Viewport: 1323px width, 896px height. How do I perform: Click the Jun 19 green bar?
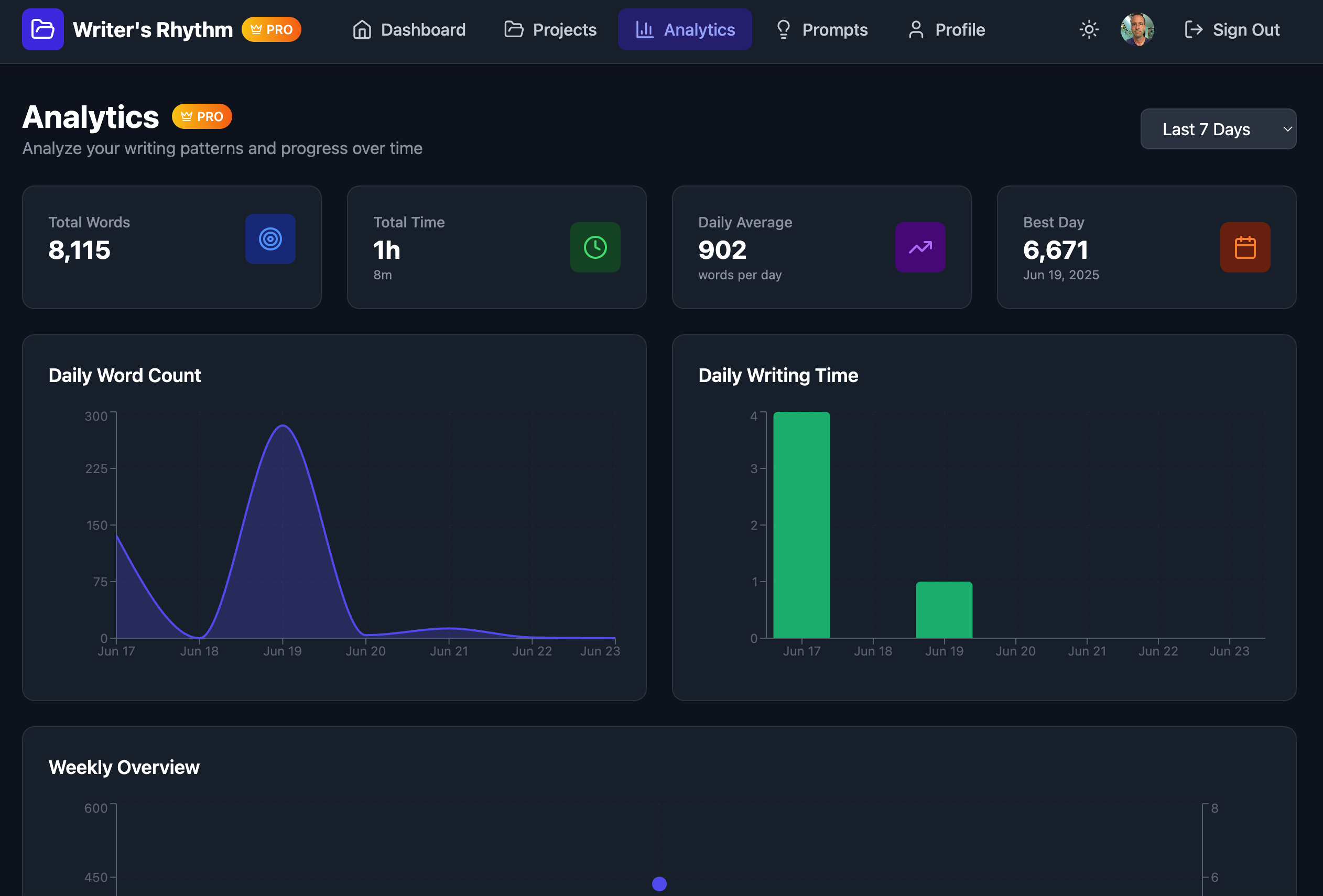coord(944,609)
